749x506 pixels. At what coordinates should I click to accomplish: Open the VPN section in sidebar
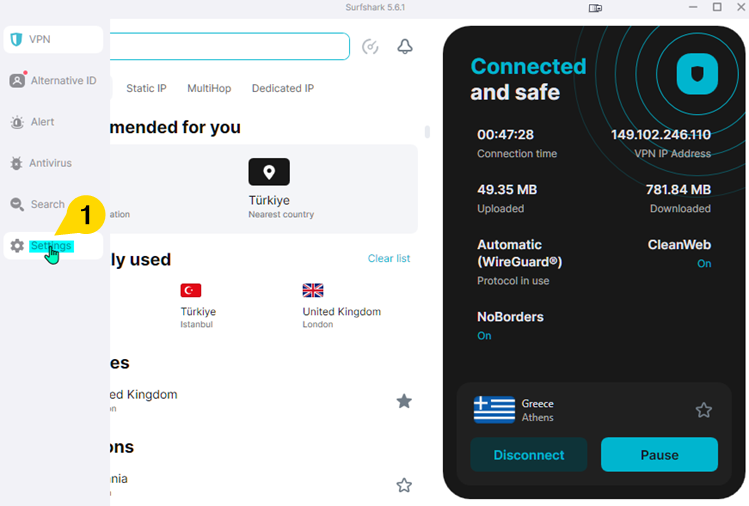pos(53,39)
